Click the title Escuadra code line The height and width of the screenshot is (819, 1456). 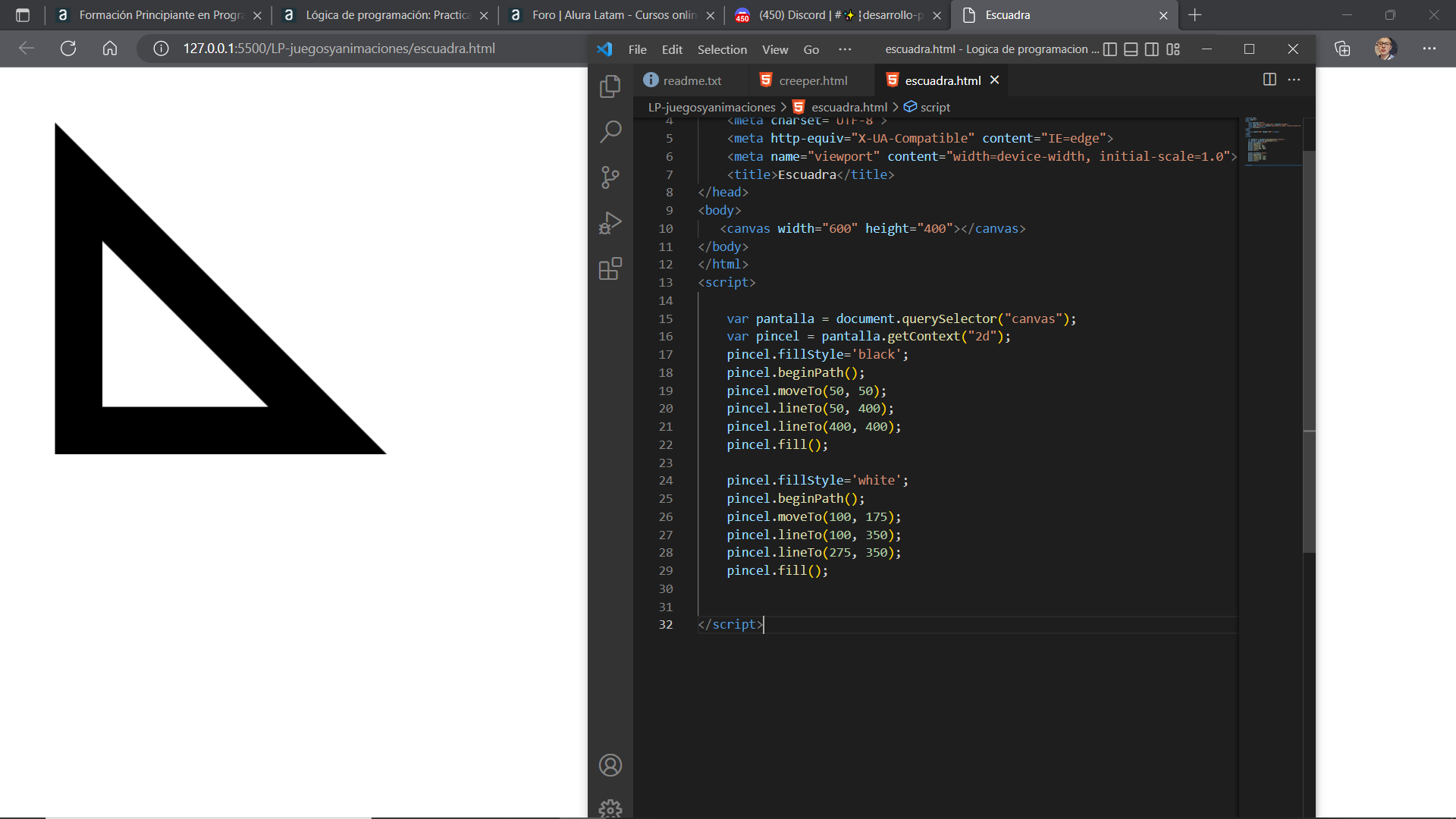pos(811,174)
